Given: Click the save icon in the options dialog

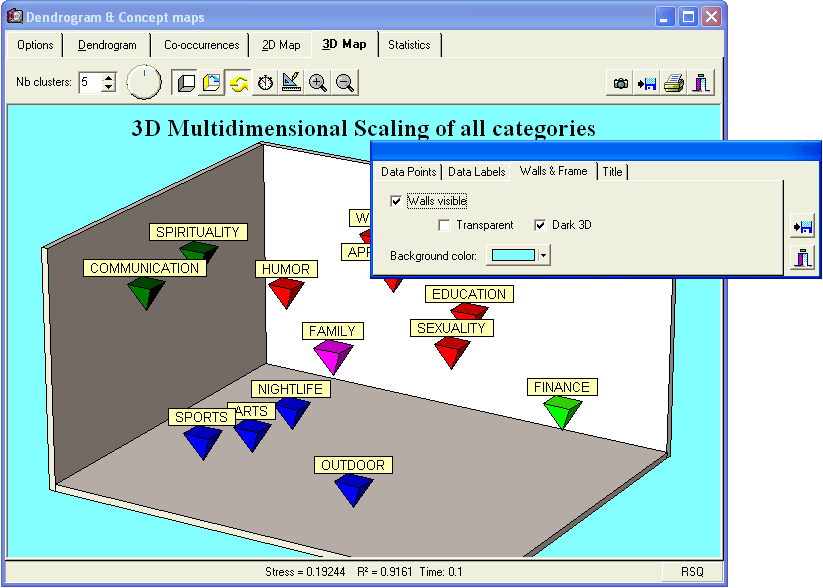Looking at the screenshot, I should (801, 226).
